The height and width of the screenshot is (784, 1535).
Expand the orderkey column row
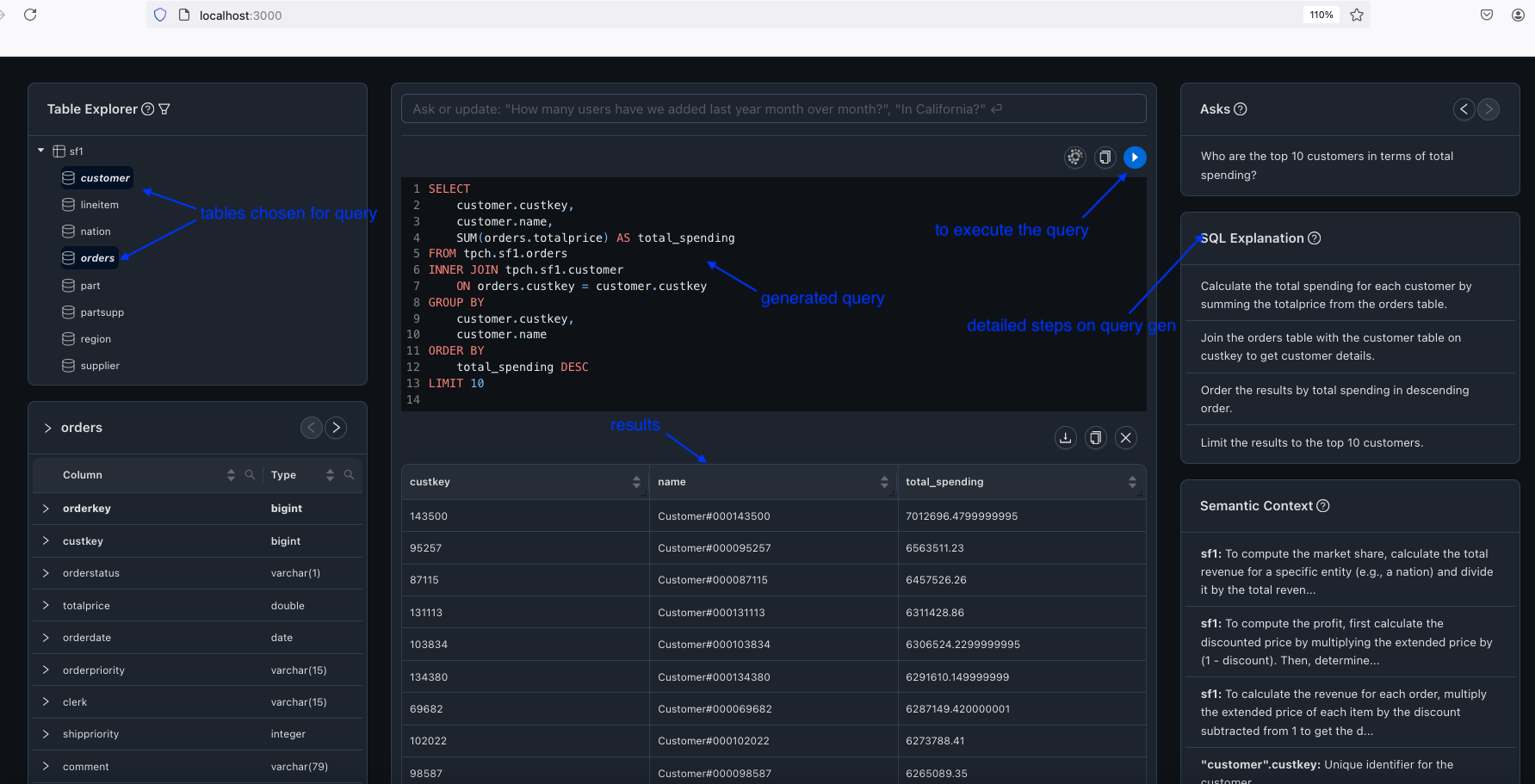(x=46, y=509)
